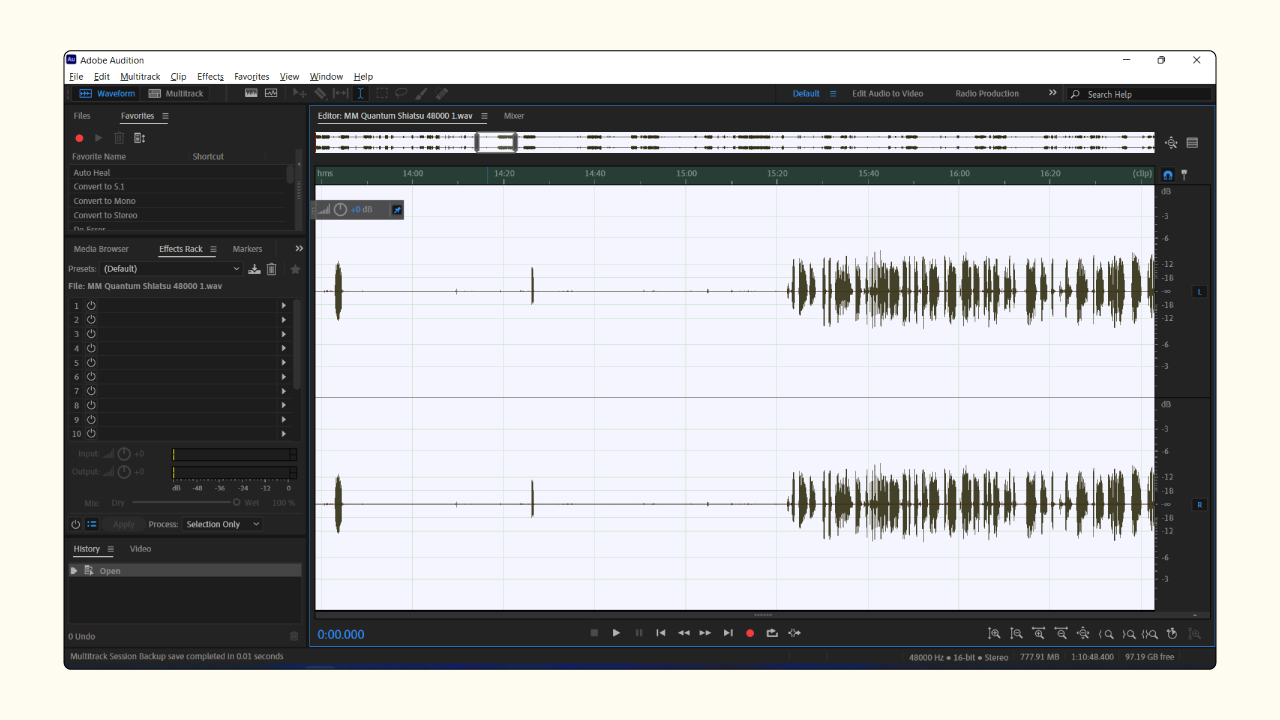Select the Edit Audio to Video workspace
The width and height of the screenshot is (1280, 720).
pyautogui.click(x=887, y=94)
